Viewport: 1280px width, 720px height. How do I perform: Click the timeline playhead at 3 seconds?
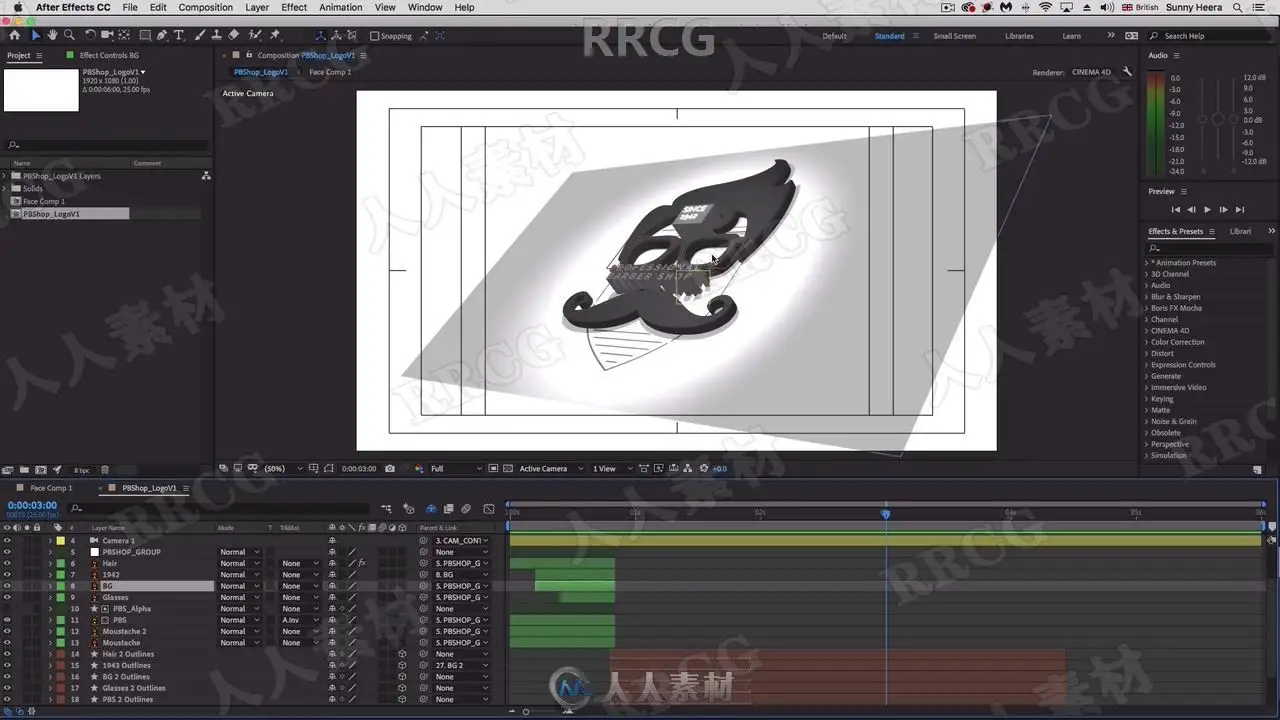click(x=885, y=514)
